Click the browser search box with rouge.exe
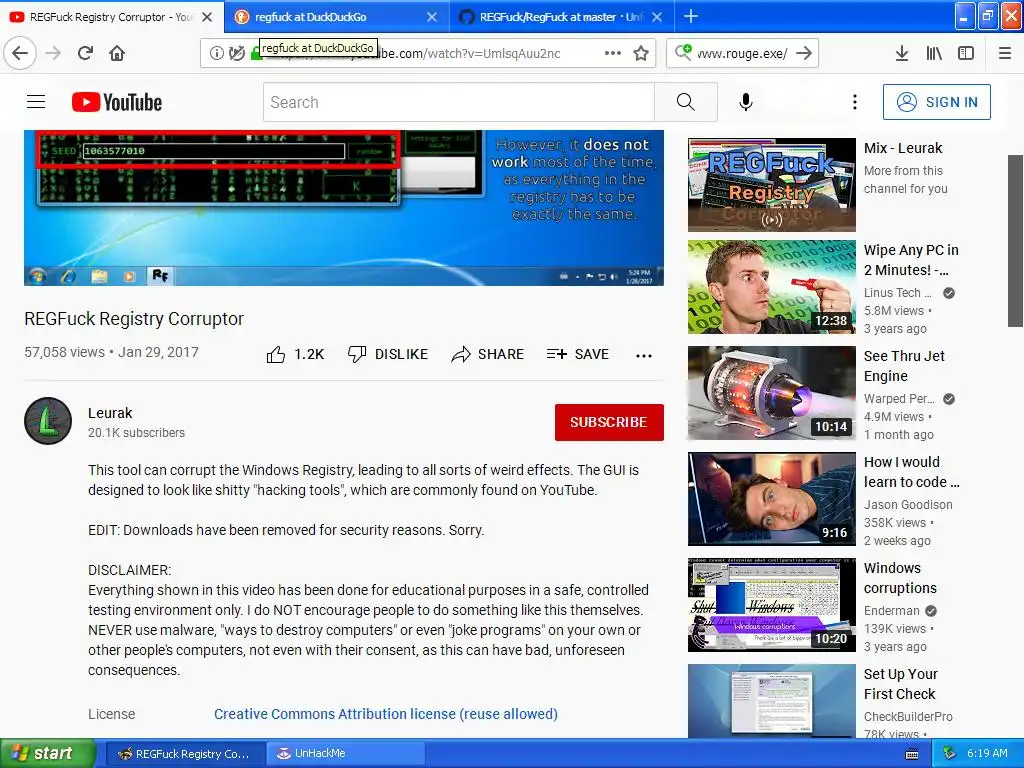The image size is (1024, 768). click(x=743, y=54)
